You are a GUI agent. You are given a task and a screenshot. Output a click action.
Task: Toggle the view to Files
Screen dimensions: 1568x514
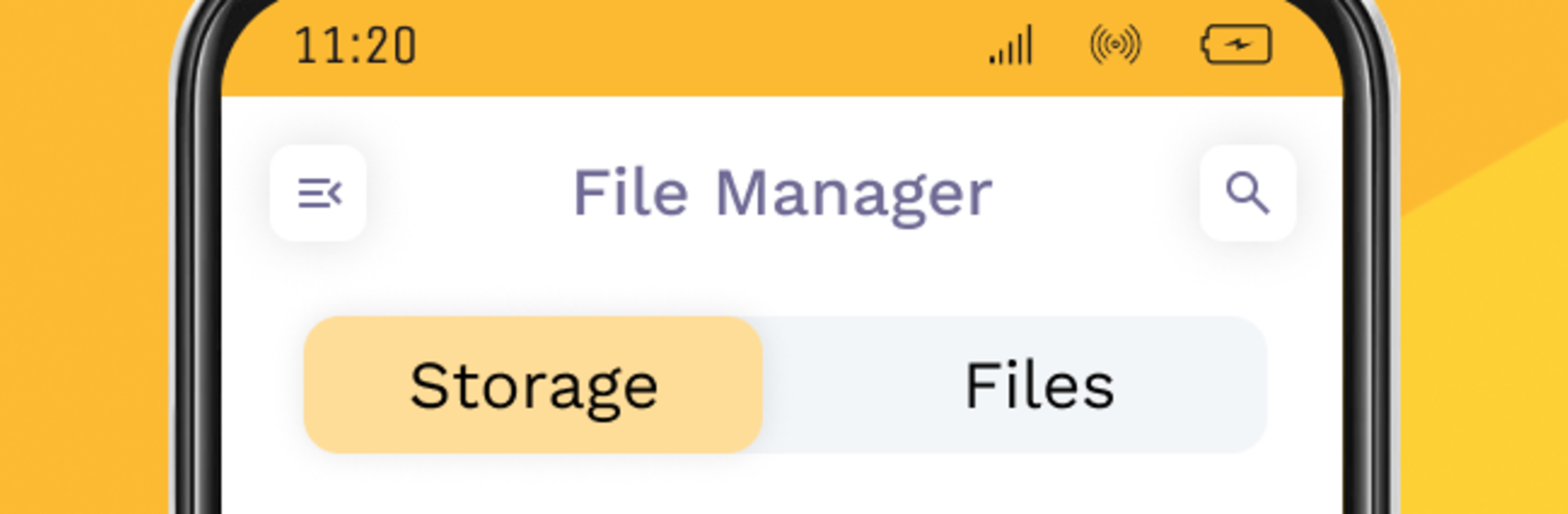click(1039, 385)
